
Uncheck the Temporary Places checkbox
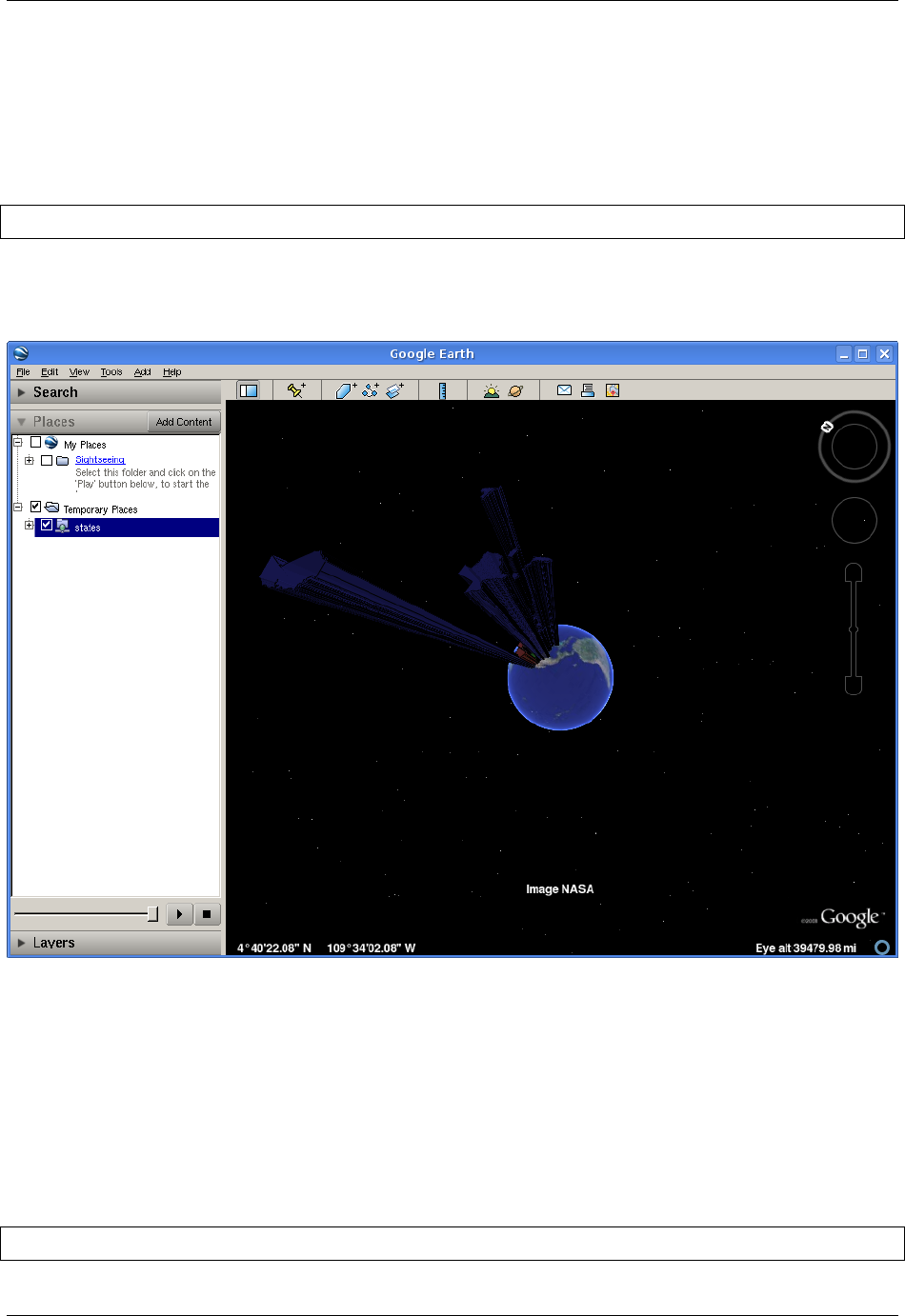pyautogui.click(x=35, y=507)
